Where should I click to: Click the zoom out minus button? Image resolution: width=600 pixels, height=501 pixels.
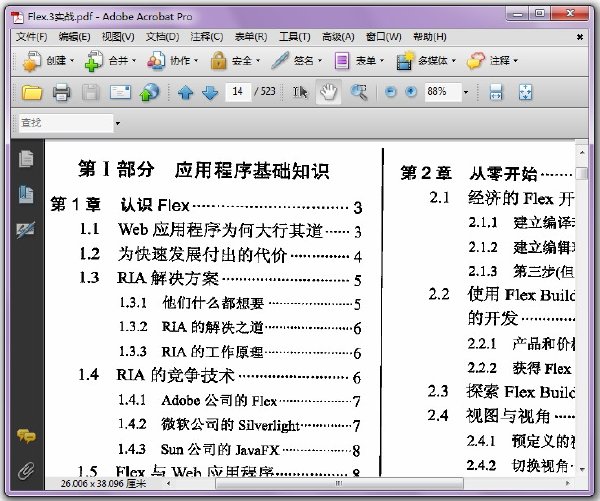[x=391, y=92]
